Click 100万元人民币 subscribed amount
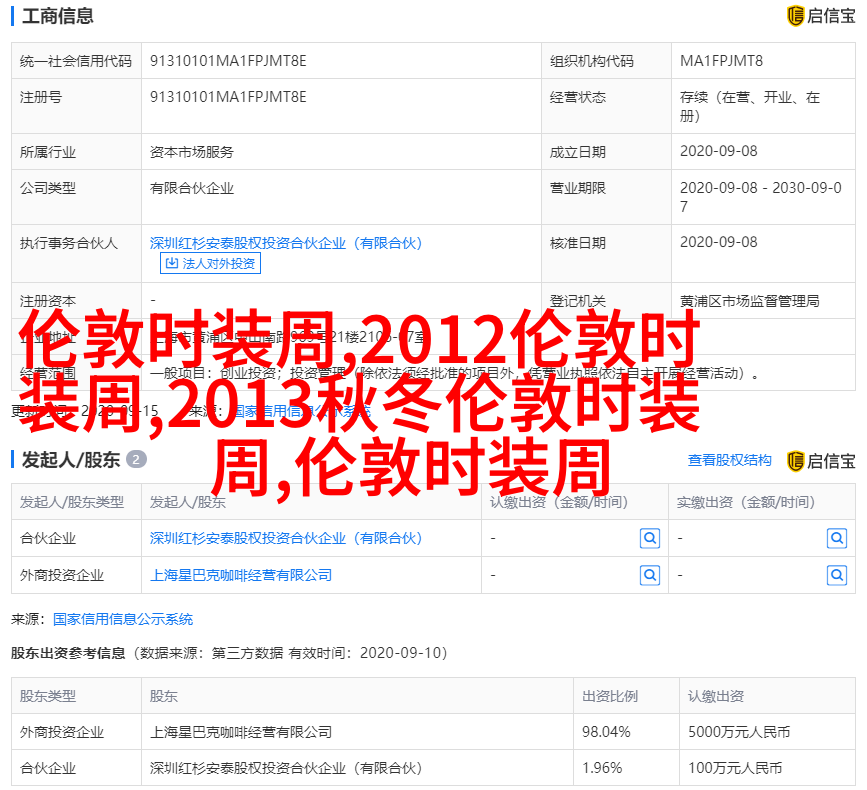The width and height of the screenshot is (867, 790). coord(735,768)
